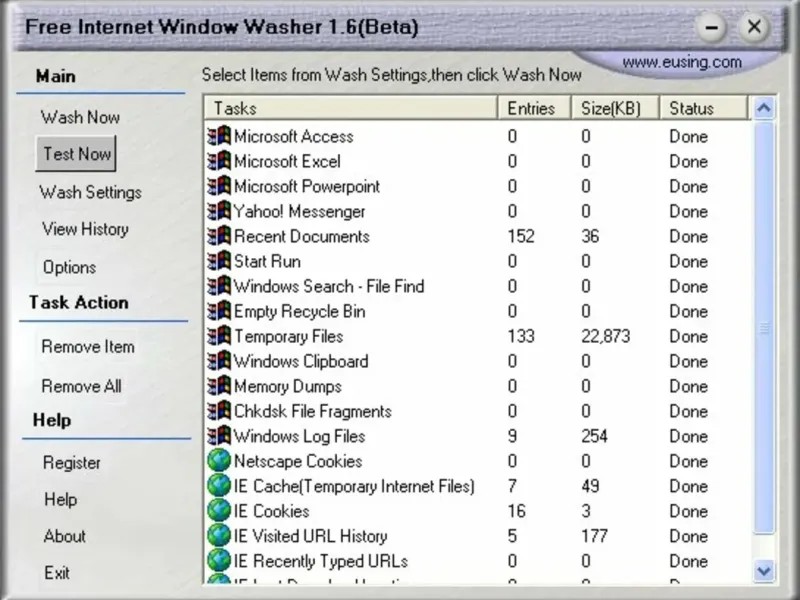The height and width of the screenshot is (600, 800).
Task: Click the Yahoo! Messenger row icon
Action: click(x=219, y=211)
